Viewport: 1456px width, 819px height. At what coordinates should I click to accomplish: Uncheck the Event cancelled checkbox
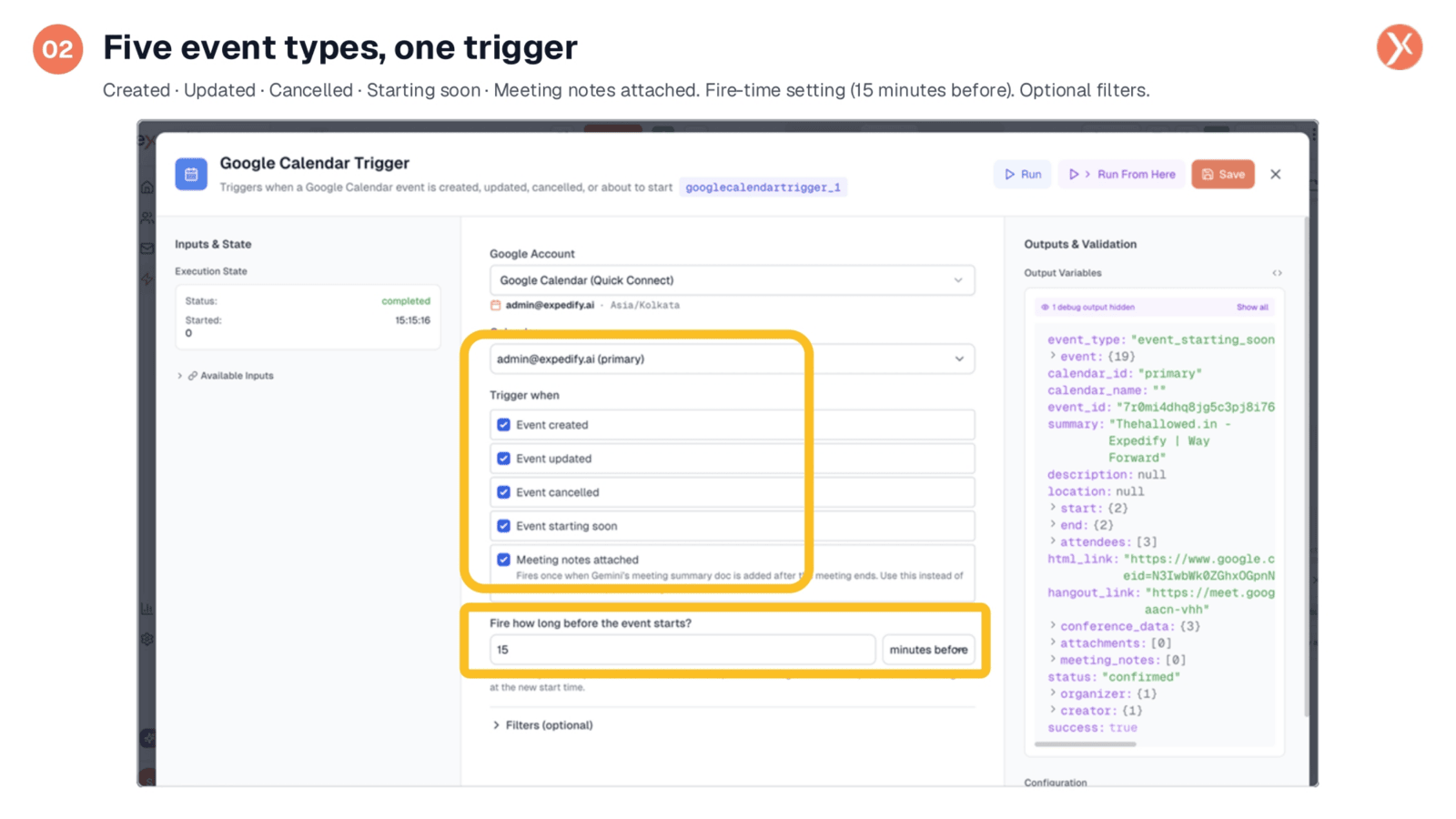pos(503,492)
